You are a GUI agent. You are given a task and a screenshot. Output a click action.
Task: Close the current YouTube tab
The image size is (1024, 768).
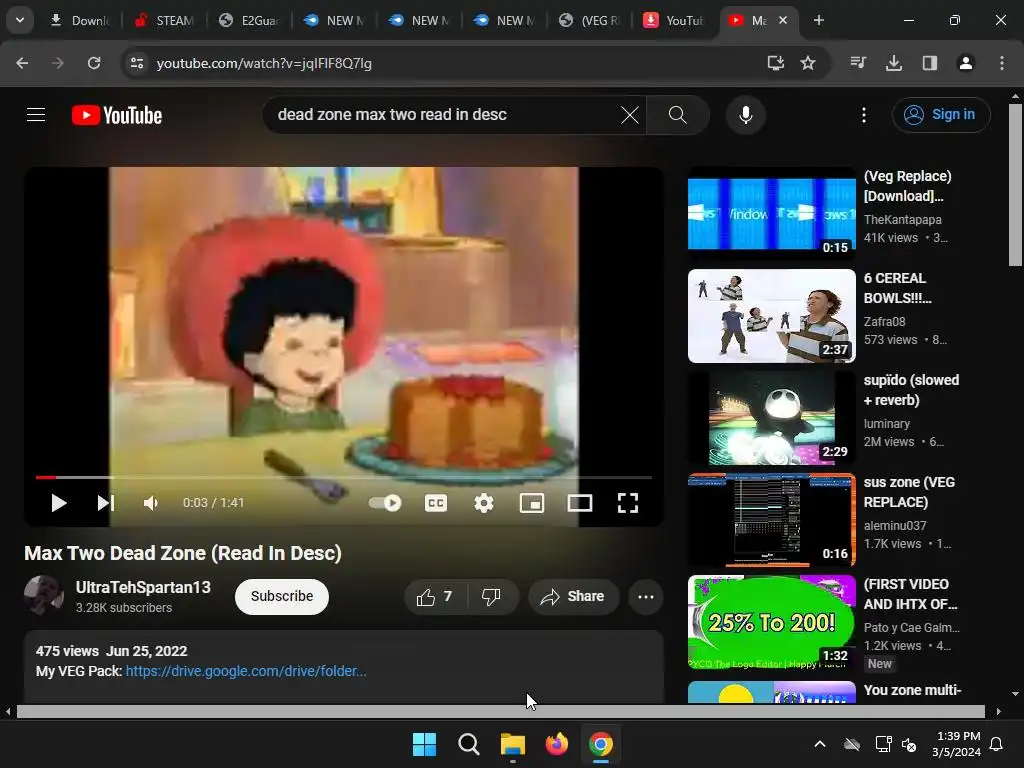click(x=783, y=20)
